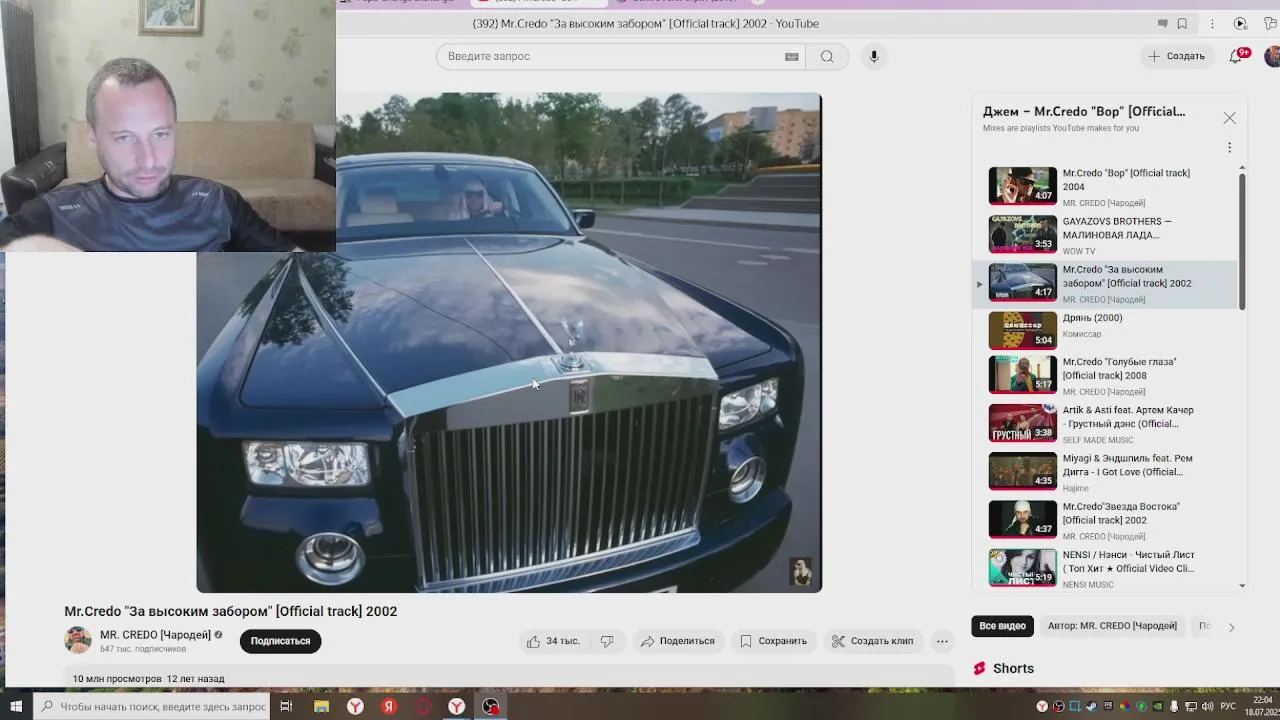Open the taskbar clock showing 22:04
Screen dimensions: 1280x720
tap(1262, 707)
